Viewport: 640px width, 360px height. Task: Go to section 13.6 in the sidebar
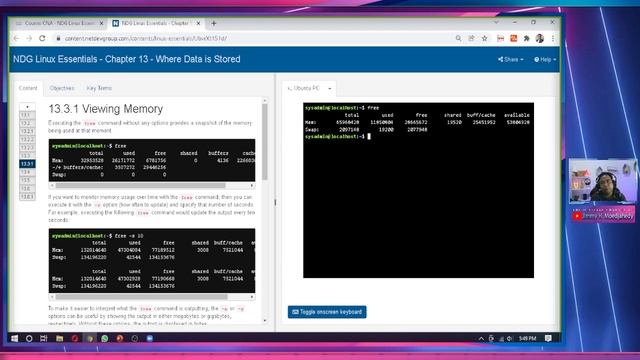pyautogui.click(x=27, y=189)
